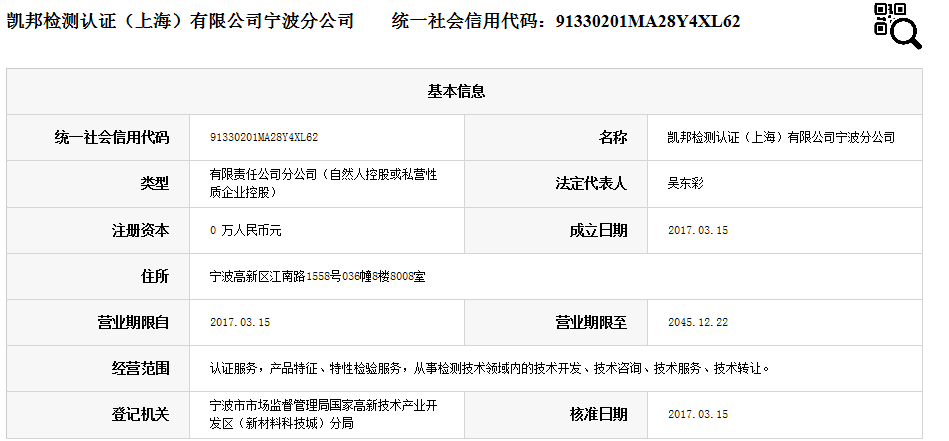Click the 登记机关 field label

click(x=140, y=414)
